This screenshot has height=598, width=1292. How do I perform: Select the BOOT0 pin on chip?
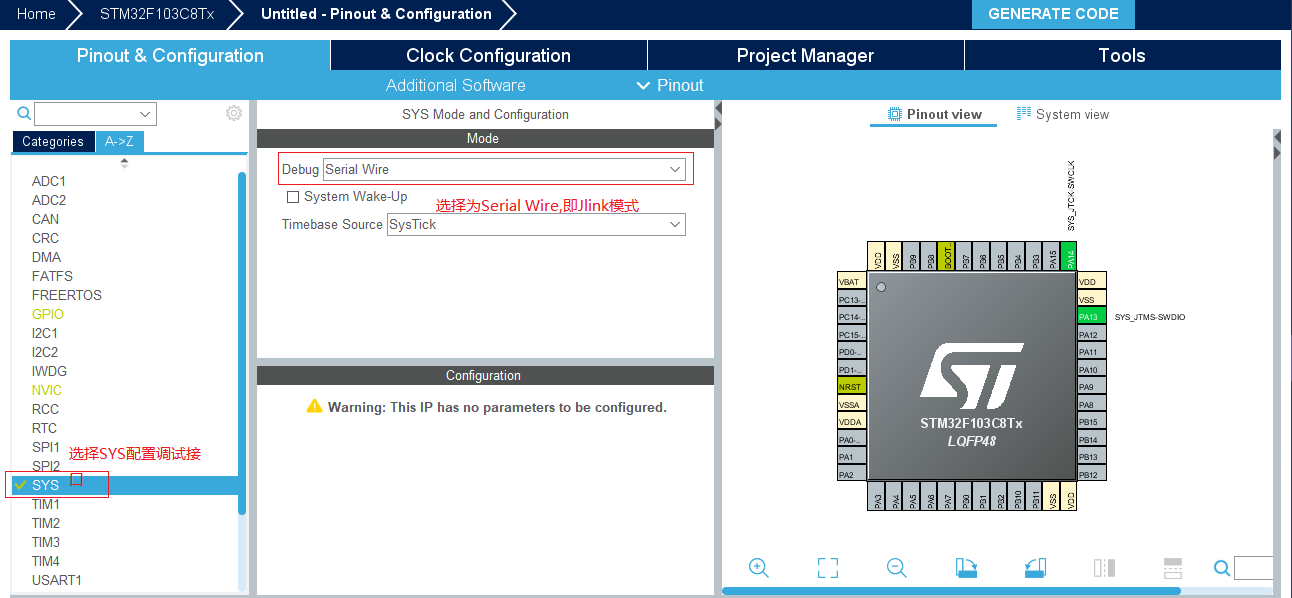(947, 256)
